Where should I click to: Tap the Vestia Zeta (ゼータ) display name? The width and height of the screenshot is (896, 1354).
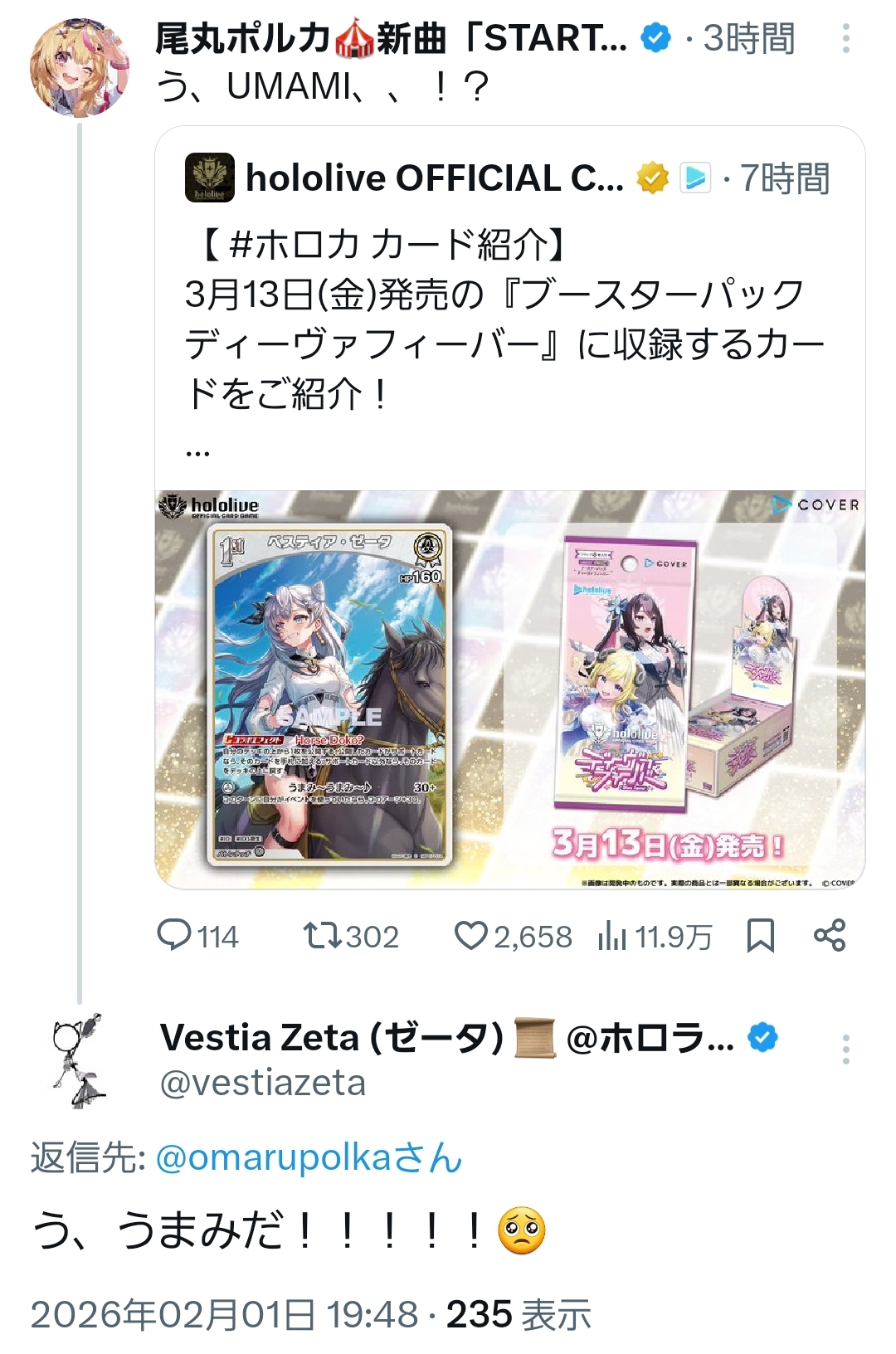(332, 1037)
